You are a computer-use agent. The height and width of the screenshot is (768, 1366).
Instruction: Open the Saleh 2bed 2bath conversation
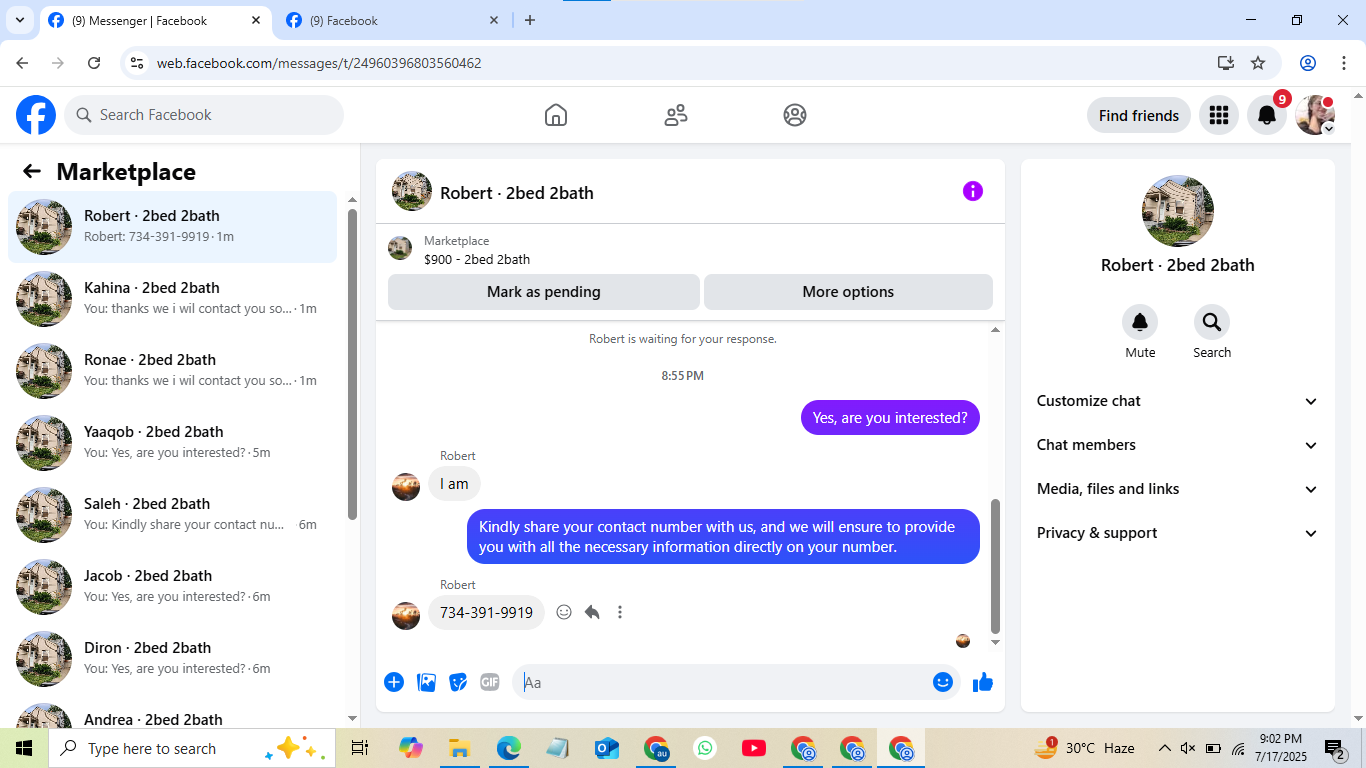(173, 515)
